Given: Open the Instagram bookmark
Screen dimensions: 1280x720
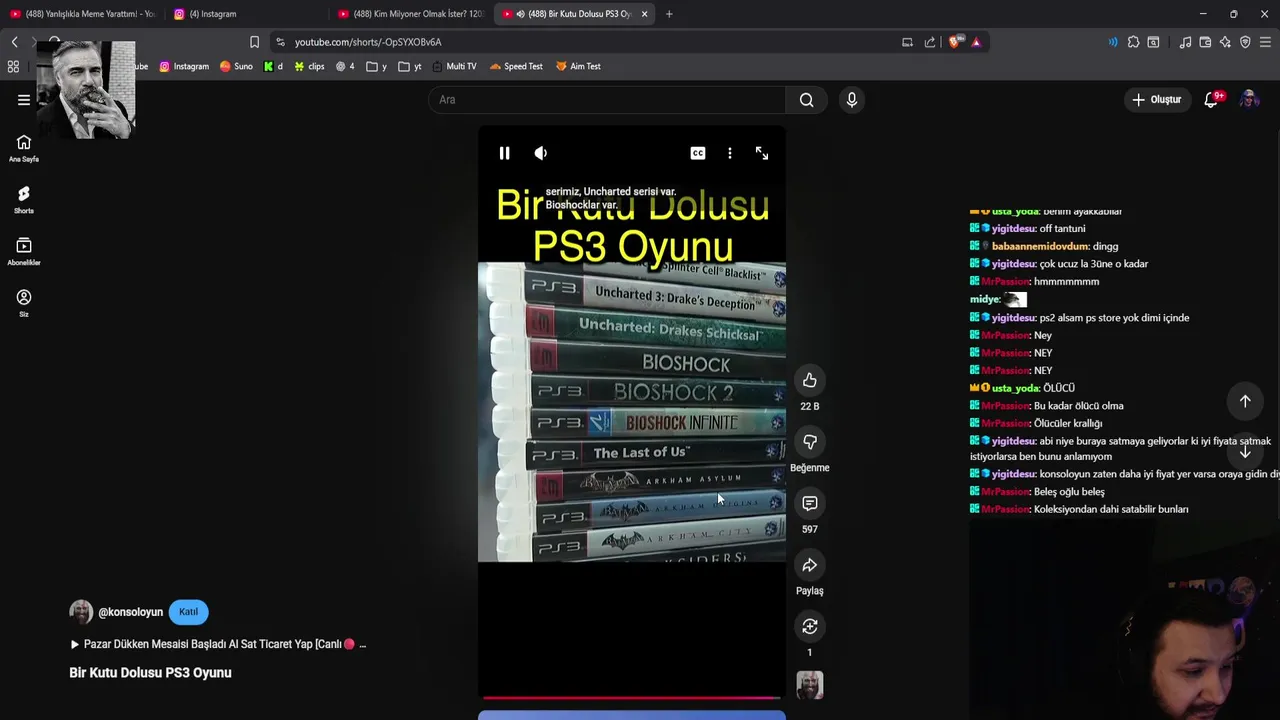Looking at the screenshot, I should click(x=184, y=66).
